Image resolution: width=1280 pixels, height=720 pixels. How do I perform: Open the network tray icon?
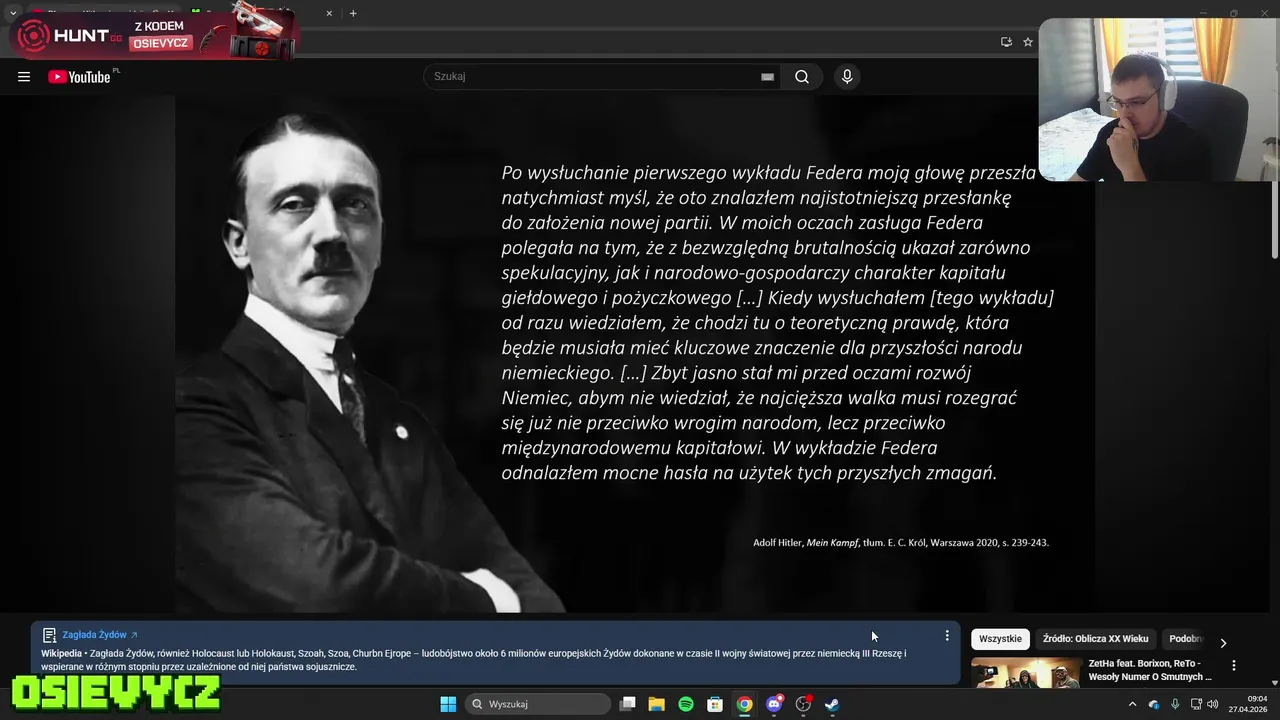[1196, 704]
